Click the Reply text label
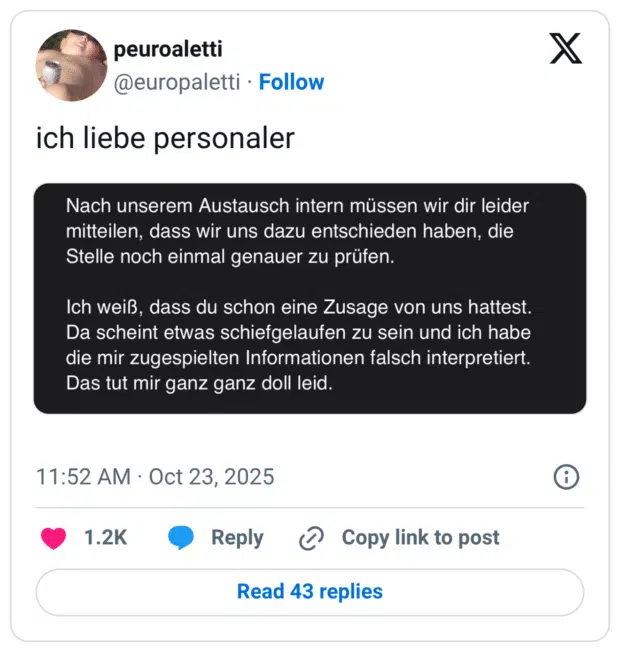The height and width of the screenshot is (652, 620). tap(237, 538)
